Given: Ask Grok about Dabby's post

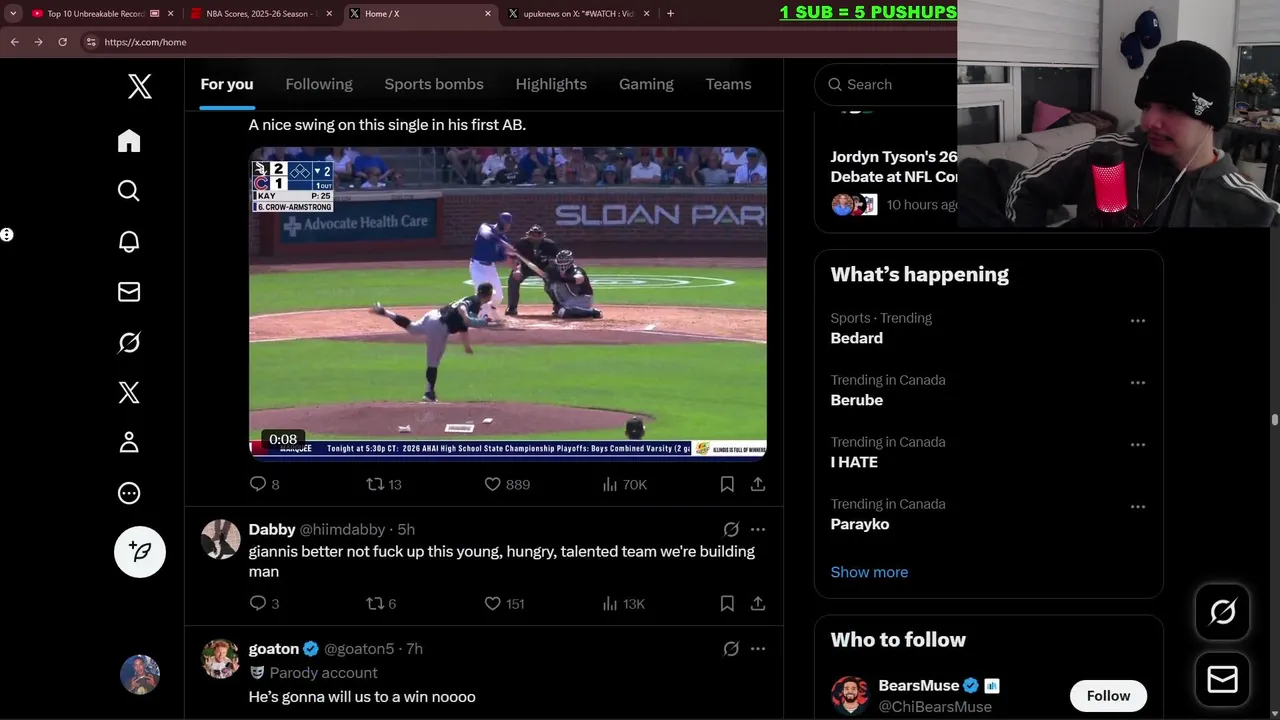Looking at the screenshot, I should (731, 530).
